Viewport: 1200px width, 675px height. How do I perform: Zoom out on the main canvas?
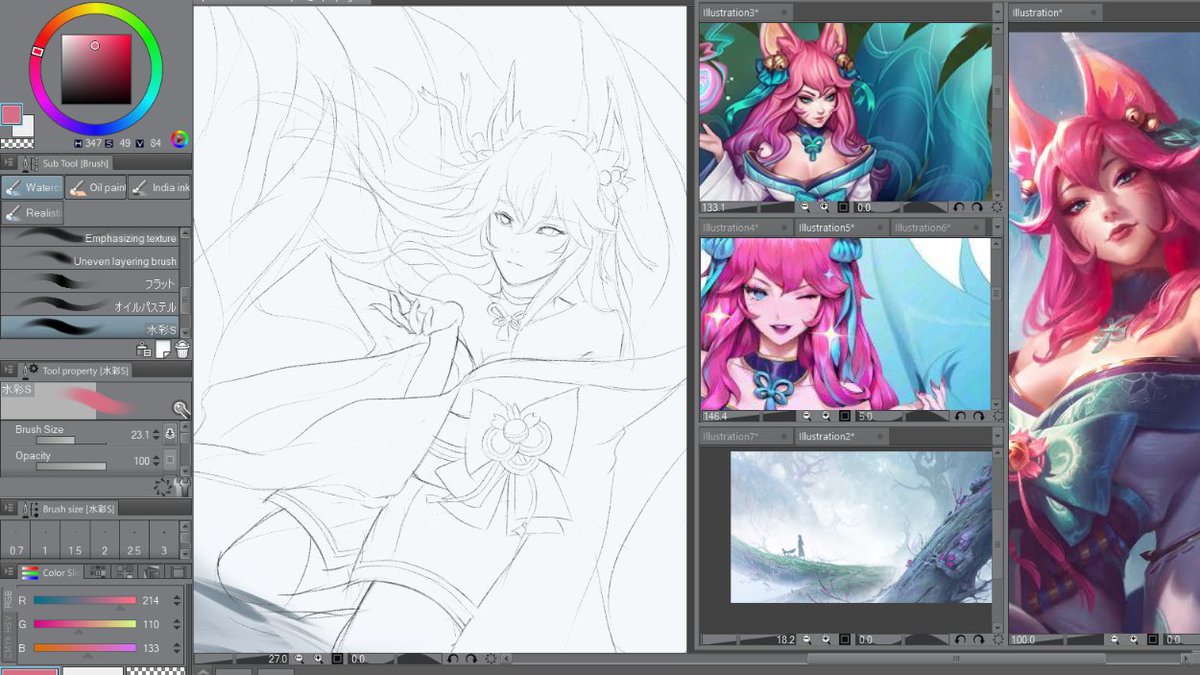coord(301,659)
